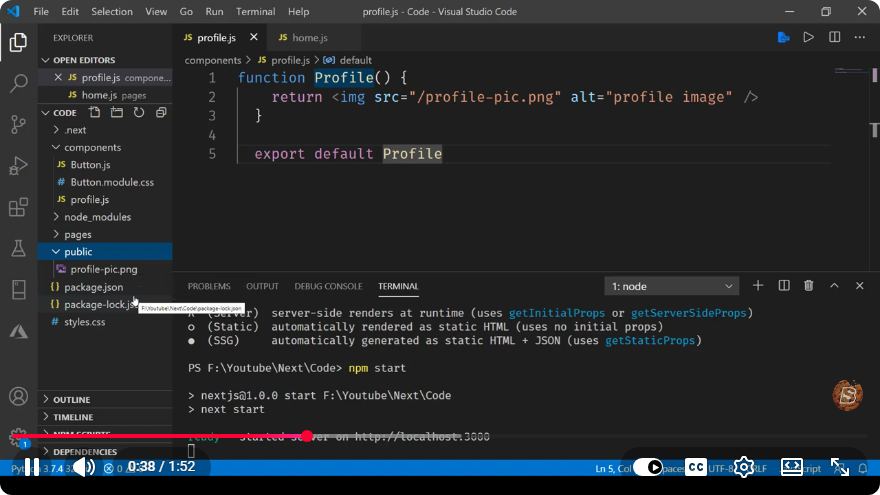Toggle the video autoplay switch

tap(648, 467)
